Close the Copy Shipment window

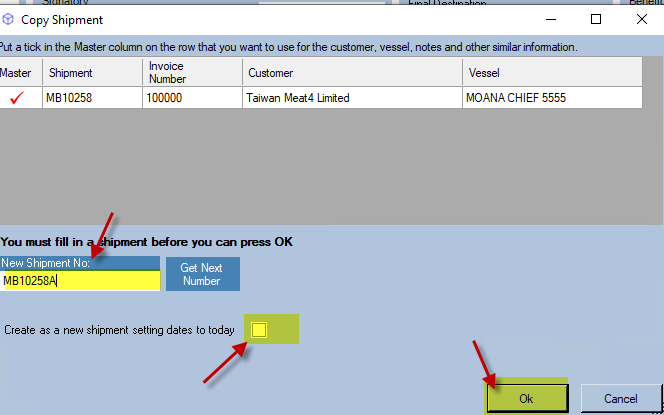pos(642,19)
